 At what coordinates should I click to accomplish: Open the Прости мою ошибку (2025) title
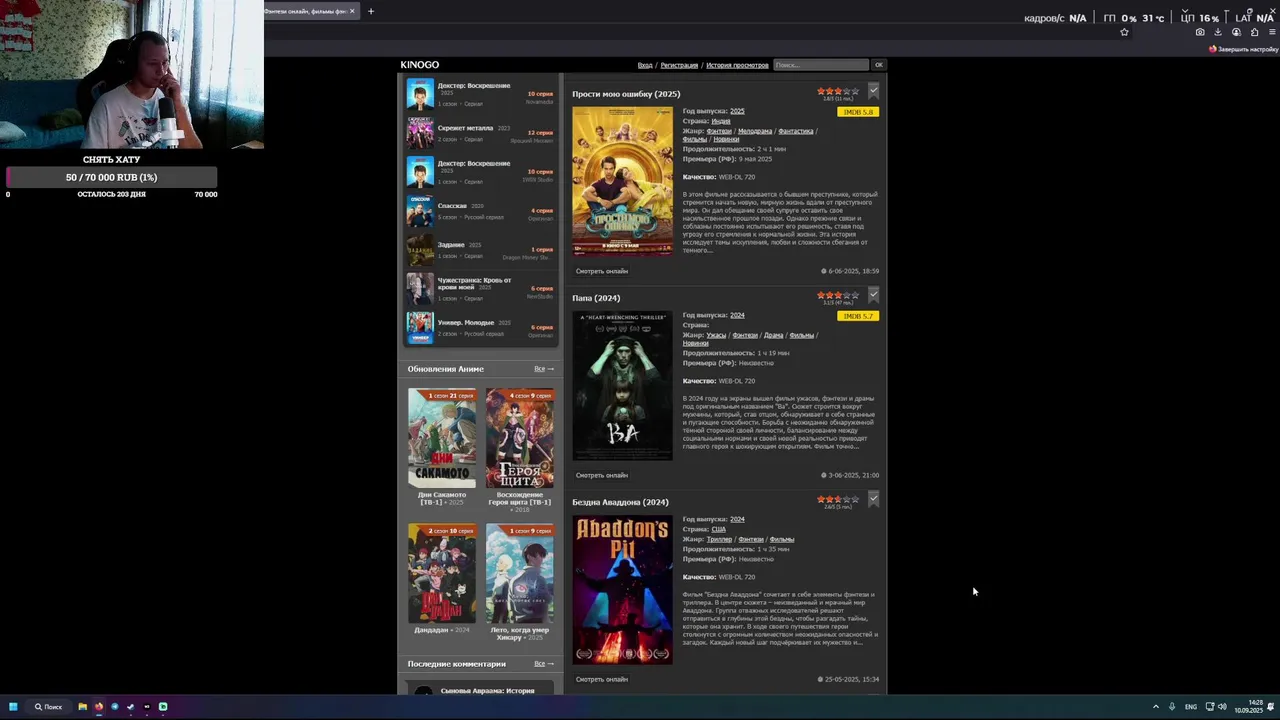click(626, 94)
